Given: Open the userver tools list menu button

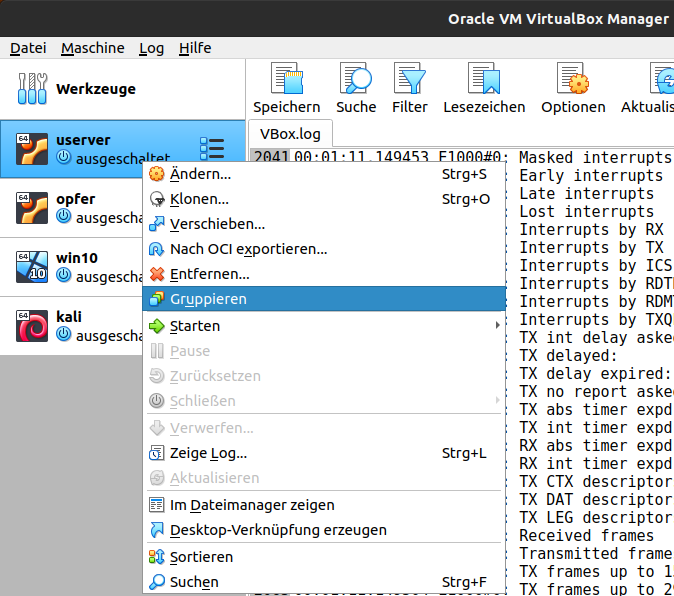Looking at the screenshot, I should pyautogui.click(x=212, y=148).
